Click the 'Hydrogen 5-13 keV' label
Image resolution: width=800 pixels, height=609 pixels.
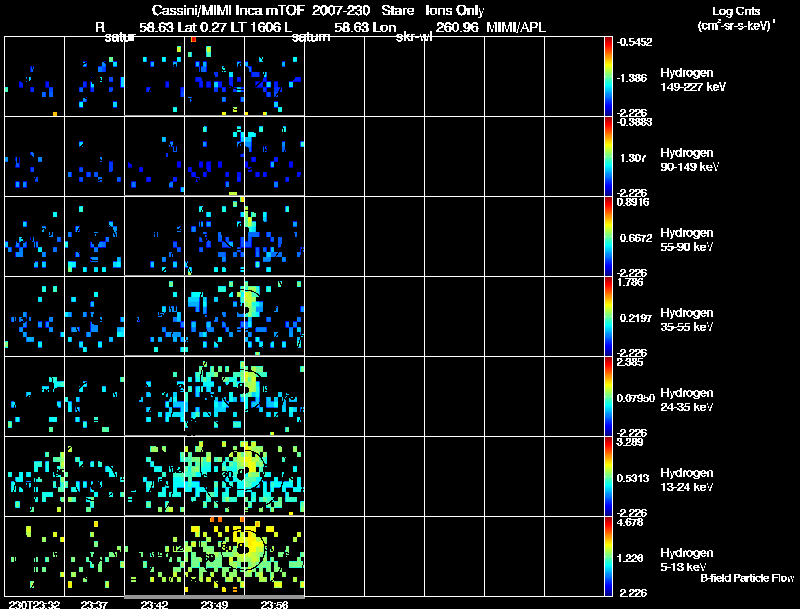tap(687, 560)
